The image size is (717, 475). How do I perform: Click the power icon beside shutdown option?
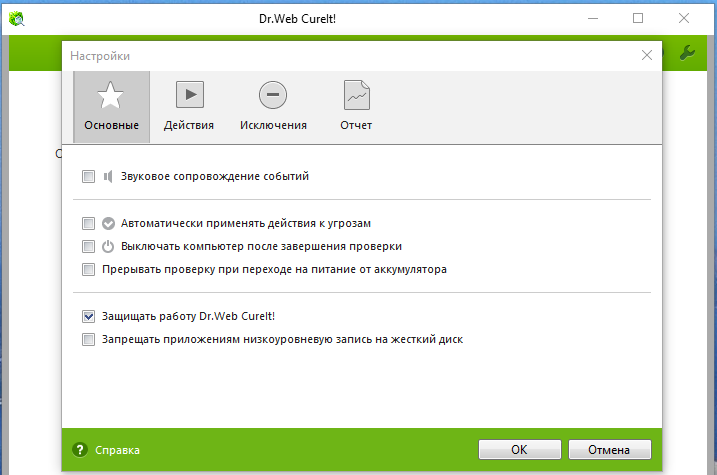pos(108,246)
